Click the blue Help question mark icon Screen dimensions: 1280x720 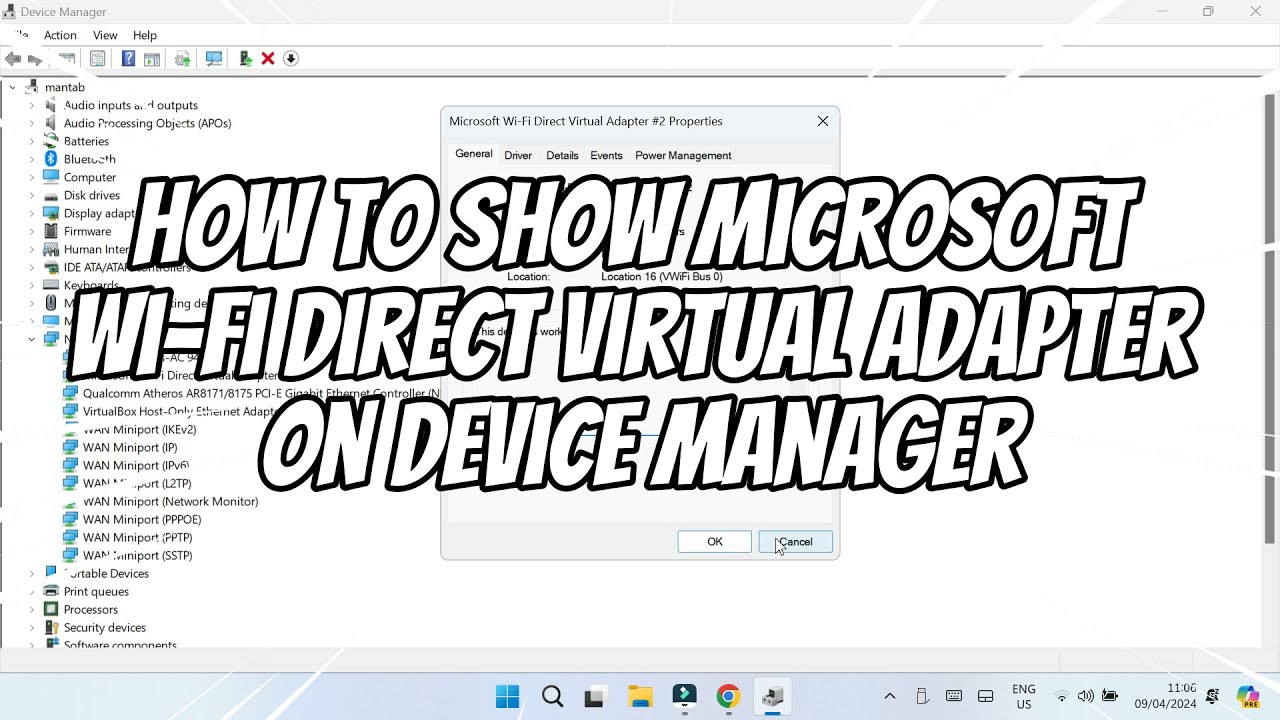pyautogui.click(x=128, y=59)
